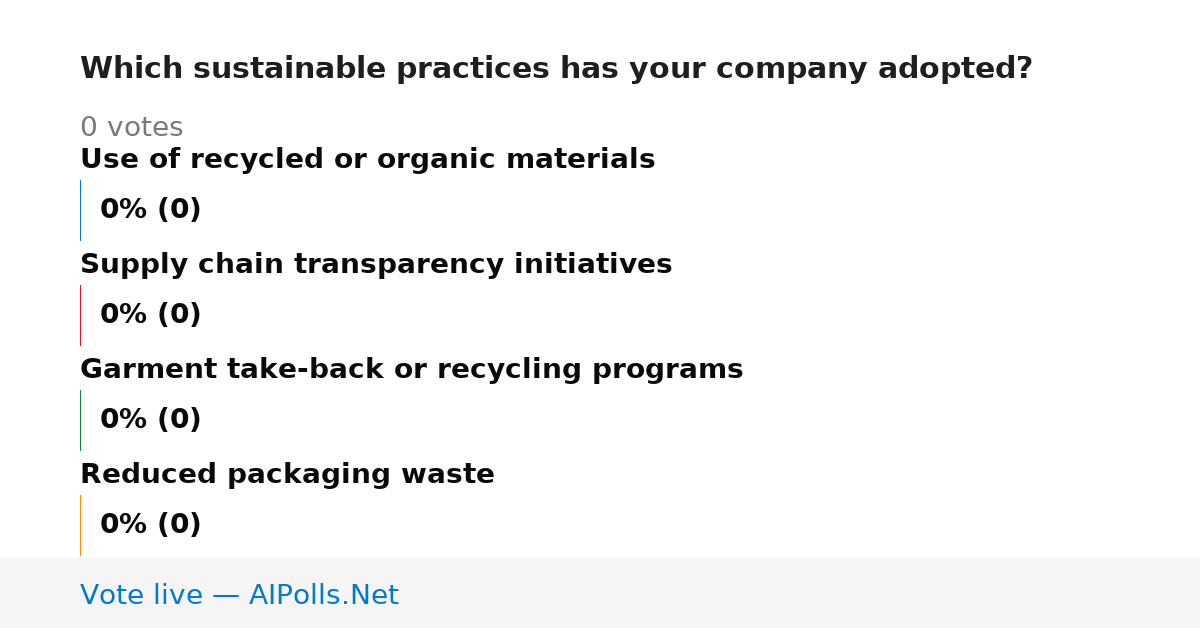Click the green bar for garment take-back

(80, 420)
